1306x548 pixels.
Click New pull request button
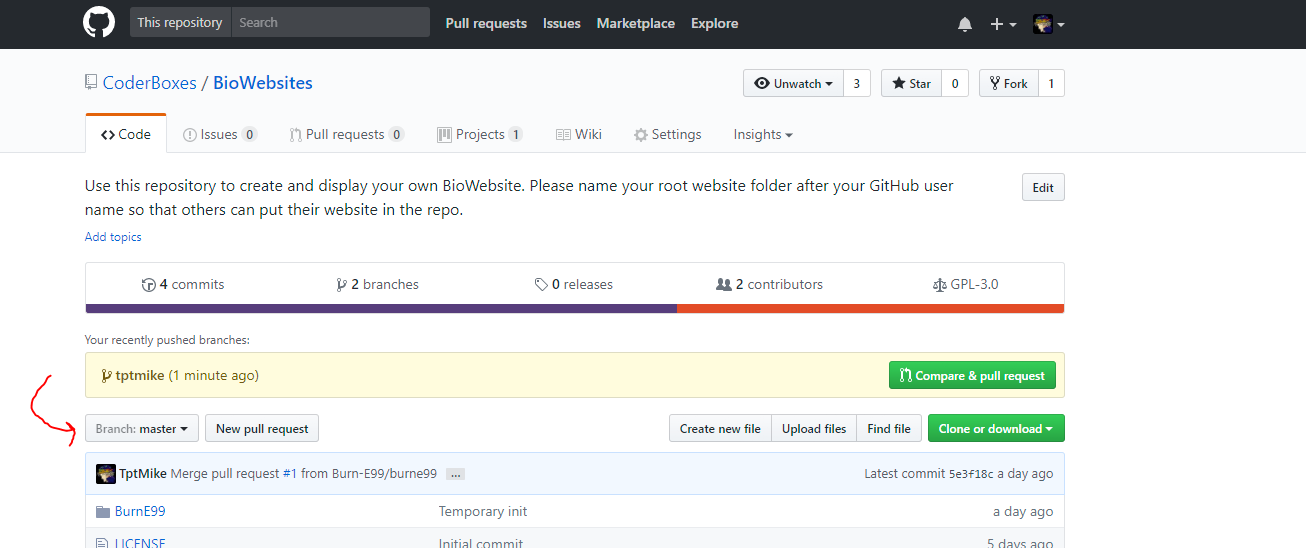coord(262,428)
